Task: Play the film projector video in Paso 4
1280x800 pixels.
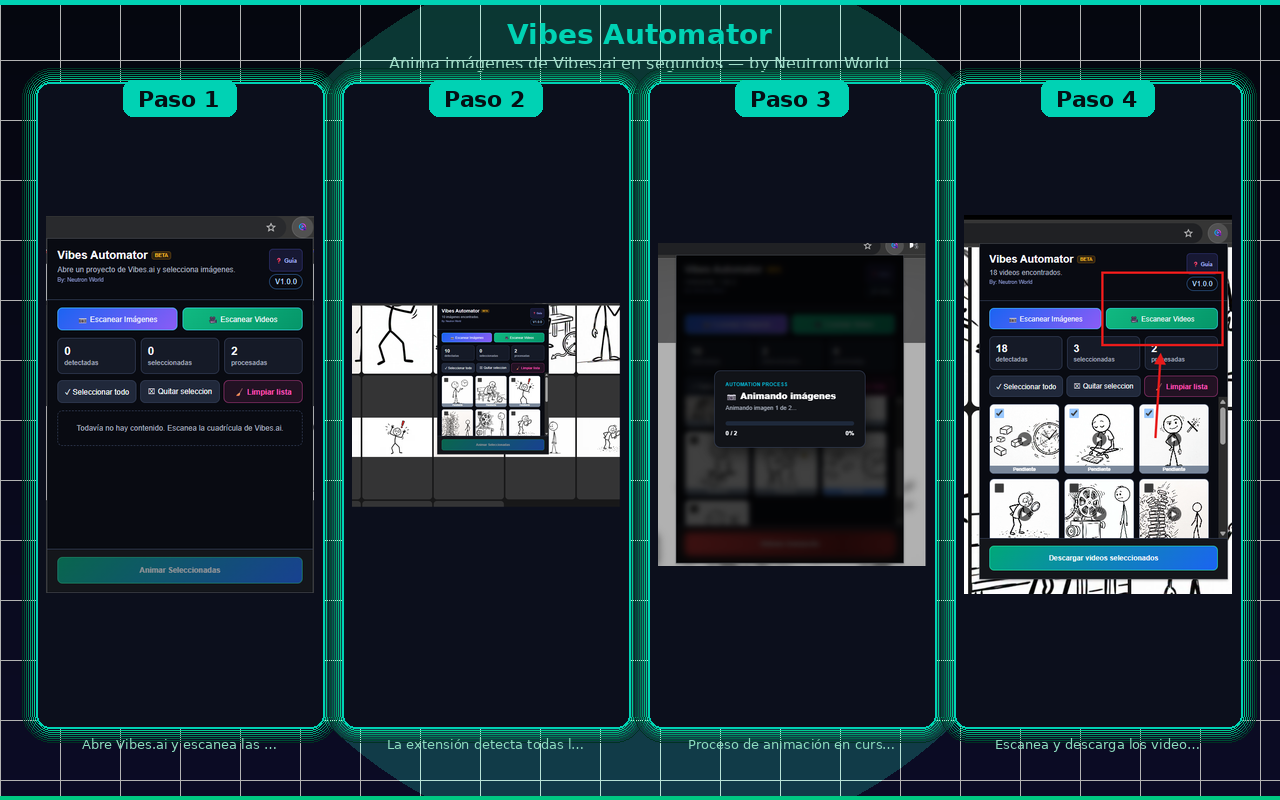Action: click(x=1099, y=513)
